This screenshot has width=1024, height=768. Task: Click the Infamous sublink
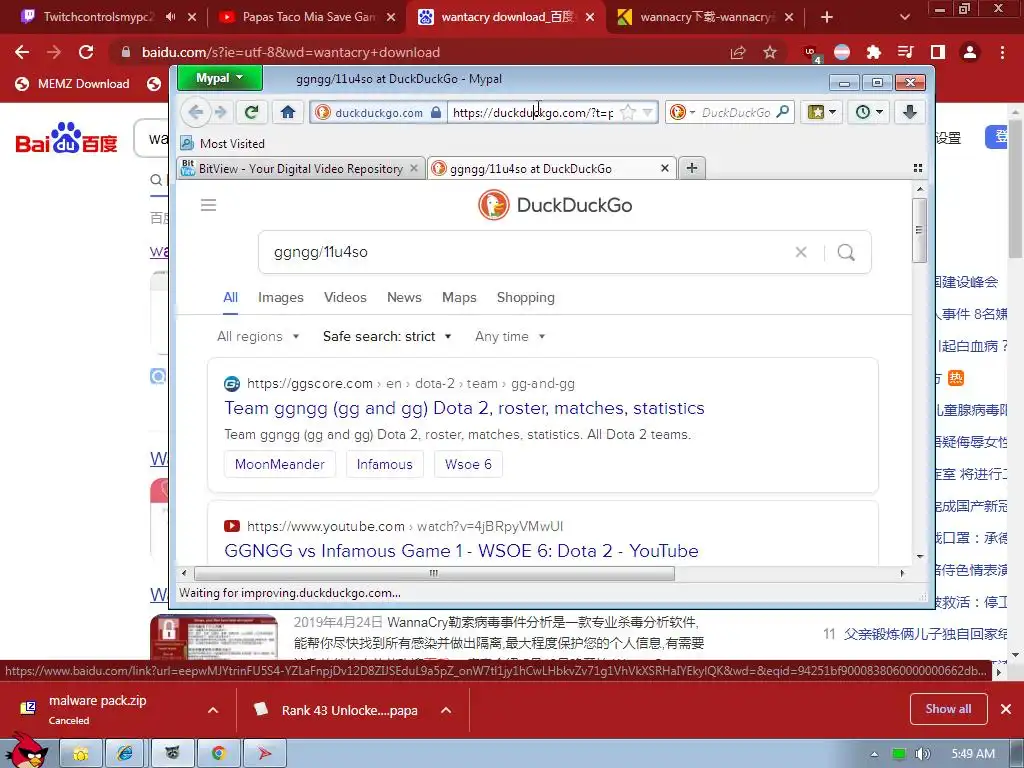pyautogui.click(x=385, y=464)
